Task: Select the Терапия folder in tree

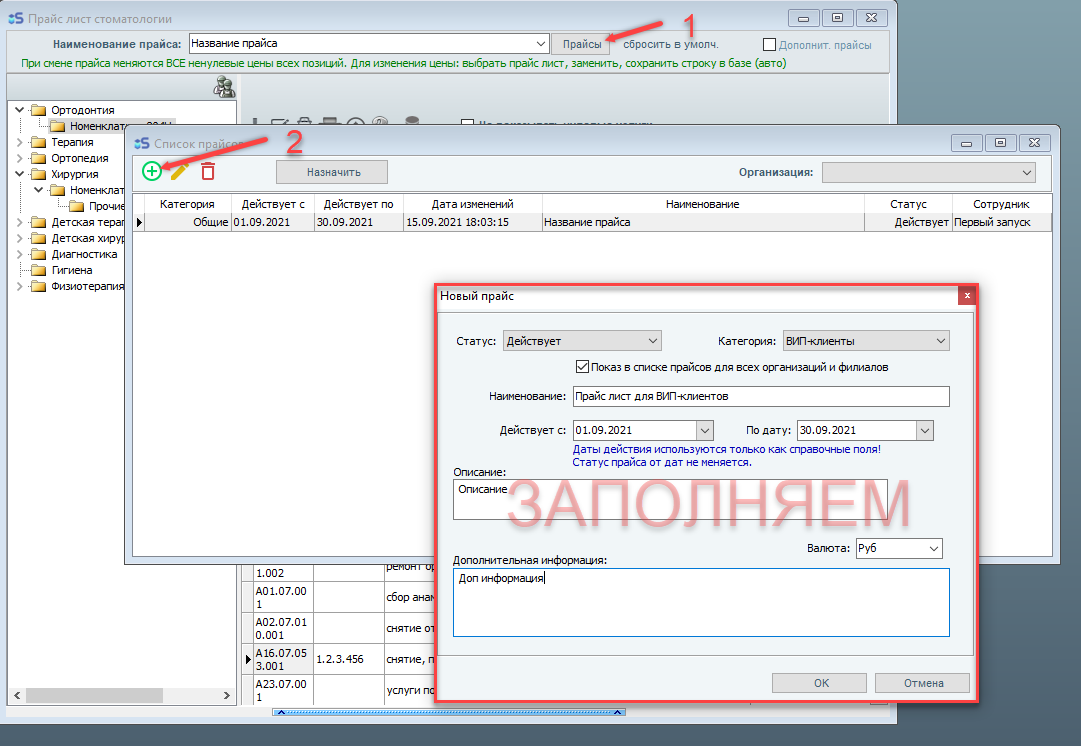Action: coord(72,142)
